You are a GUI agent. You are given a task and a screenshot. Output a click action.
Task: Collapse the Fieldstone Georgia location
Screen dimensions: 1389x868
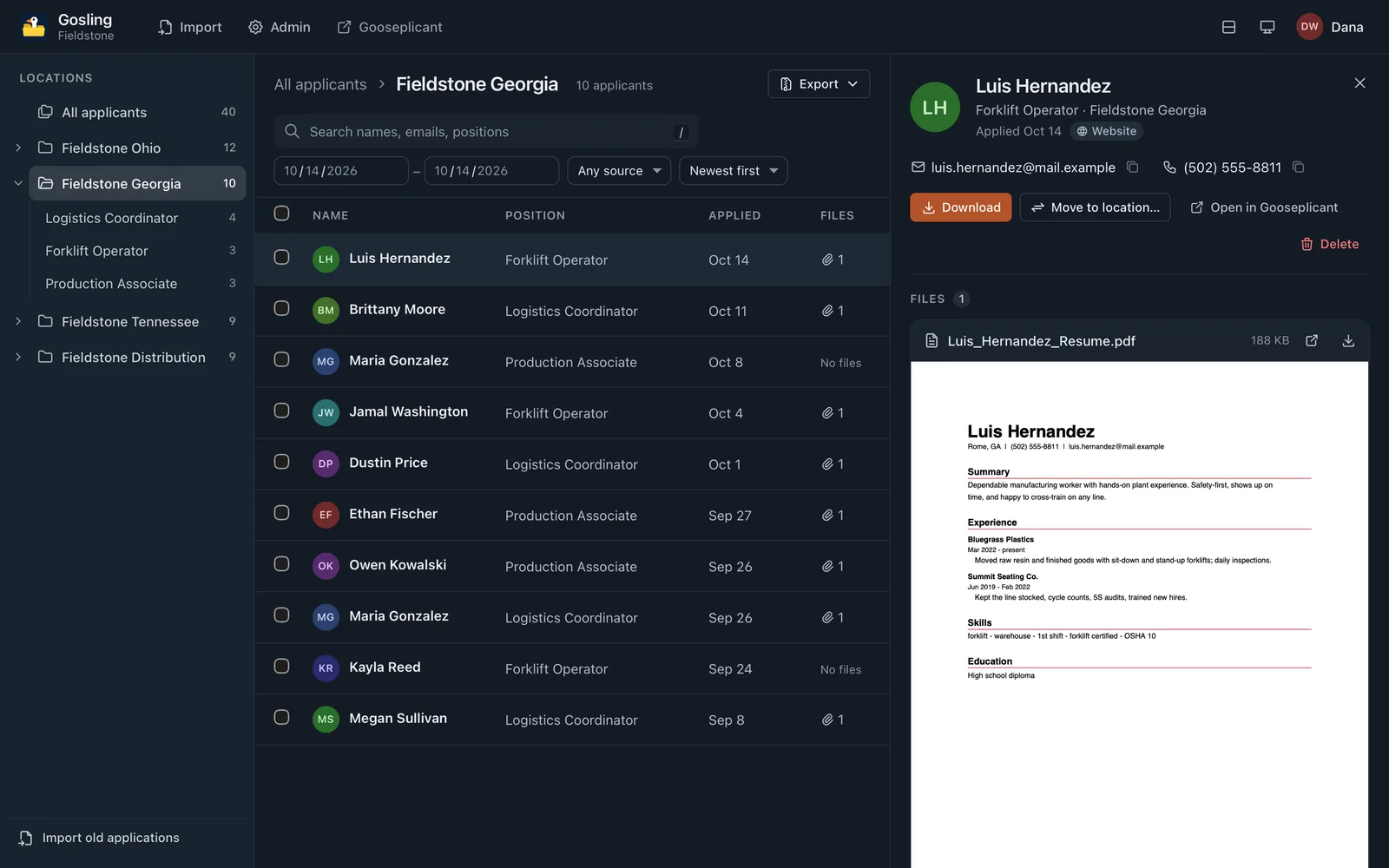coord(18,183)
